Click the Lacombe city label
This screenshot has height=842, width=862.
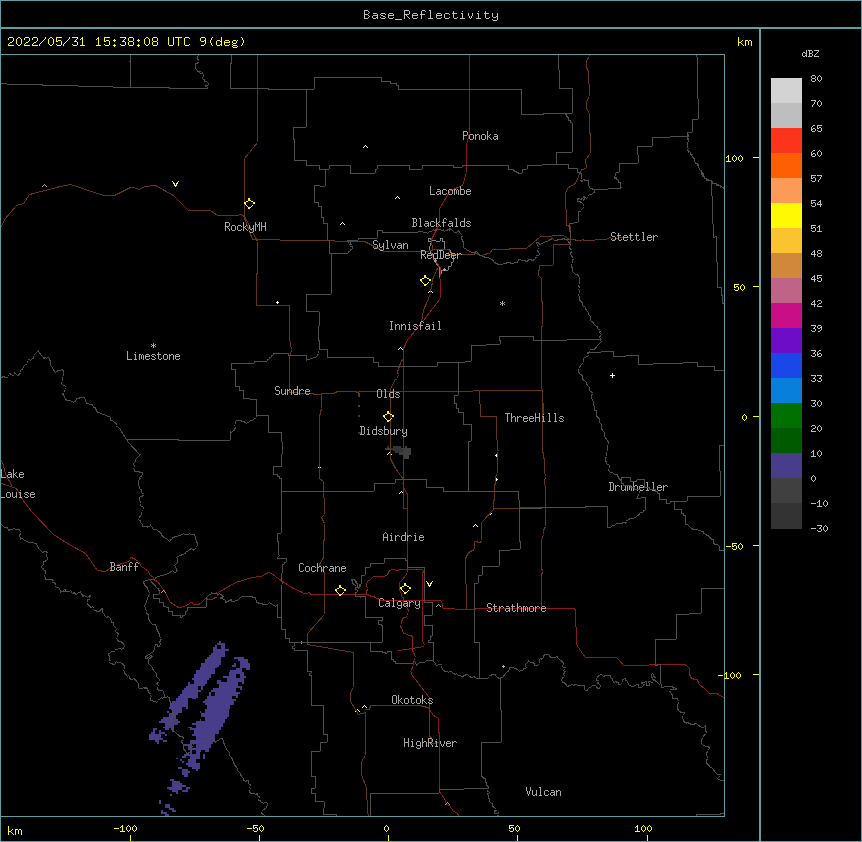tap(450, 191)
